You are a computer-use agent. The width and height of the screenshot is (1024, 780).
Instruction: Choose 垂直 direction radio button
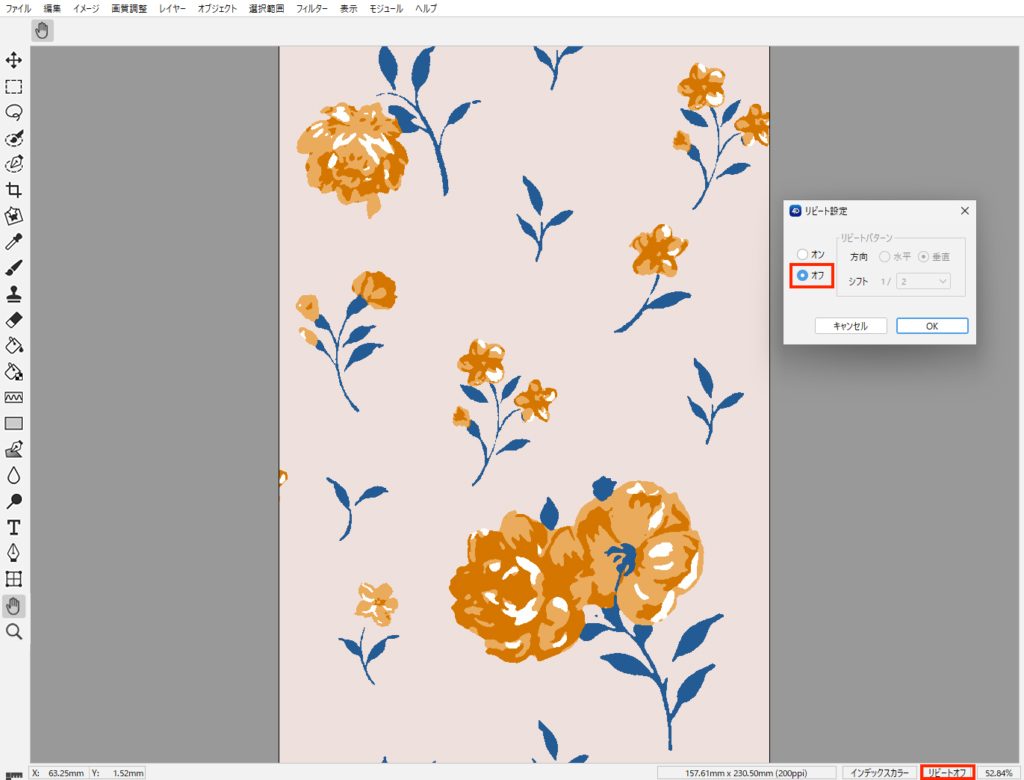pos(923,257)
